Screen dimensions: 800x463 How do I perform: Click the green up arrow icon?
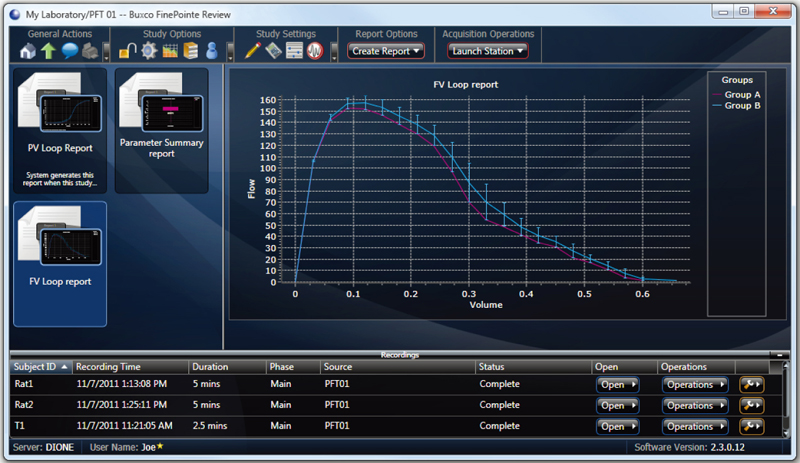click(49, 51)
